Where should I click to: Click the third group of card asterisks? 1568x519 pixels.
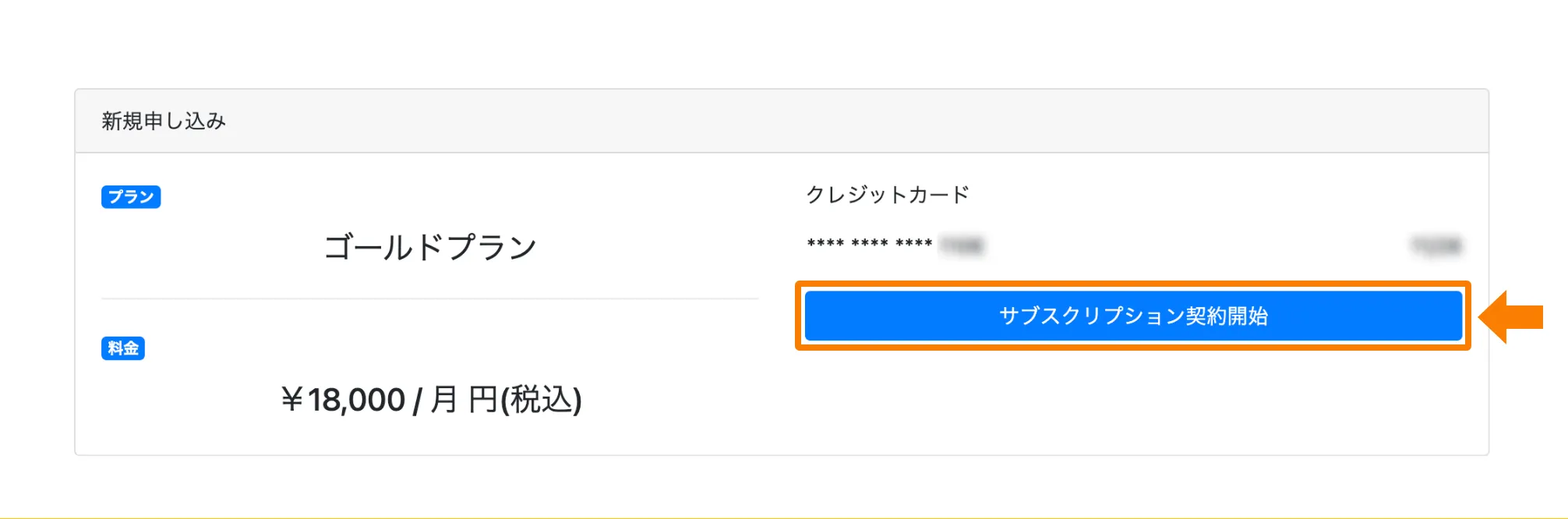(913, 245)
